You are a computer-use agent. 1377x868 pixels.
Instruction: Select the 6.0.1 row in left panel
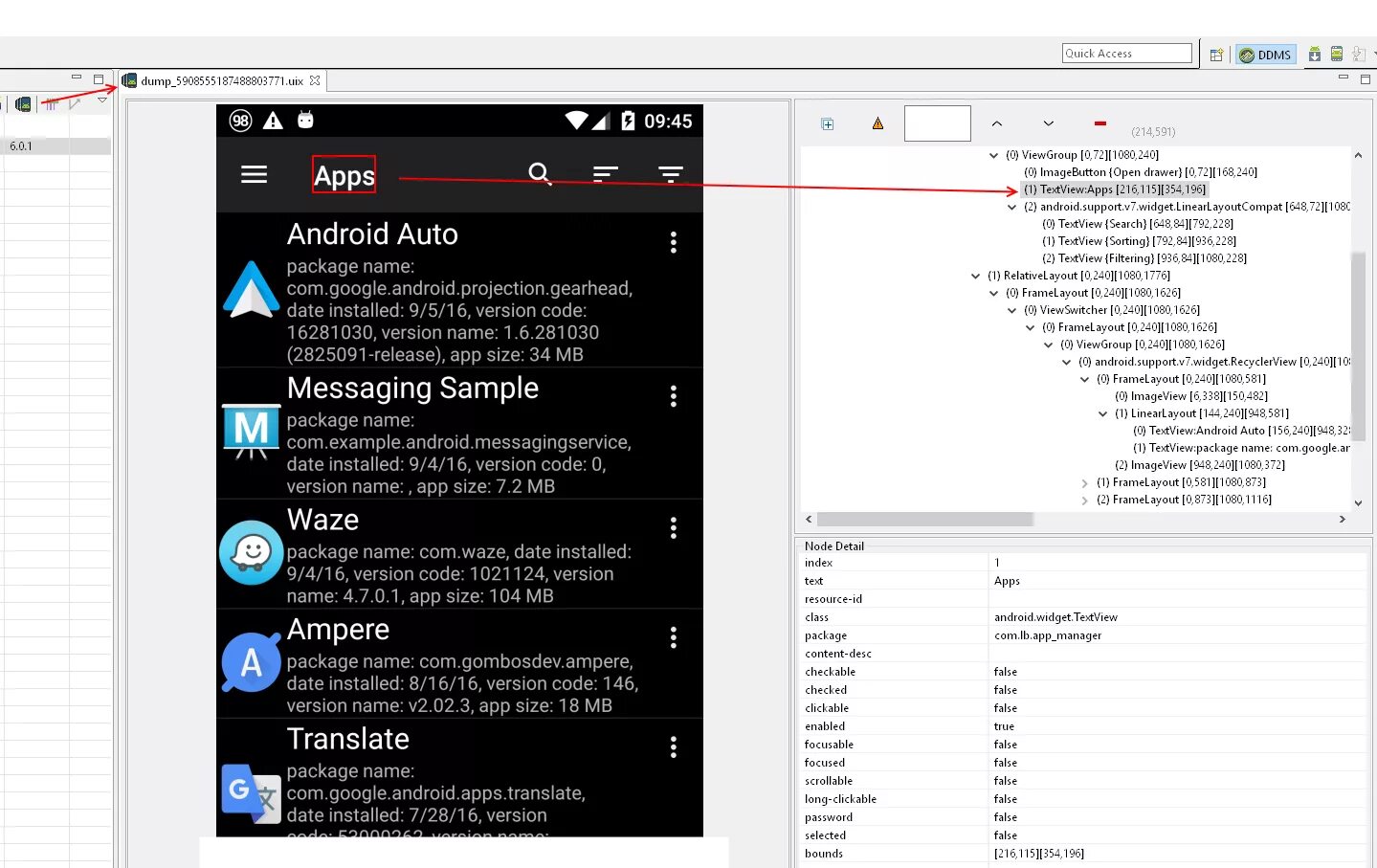pyautogui.click(x=56, y=146)
